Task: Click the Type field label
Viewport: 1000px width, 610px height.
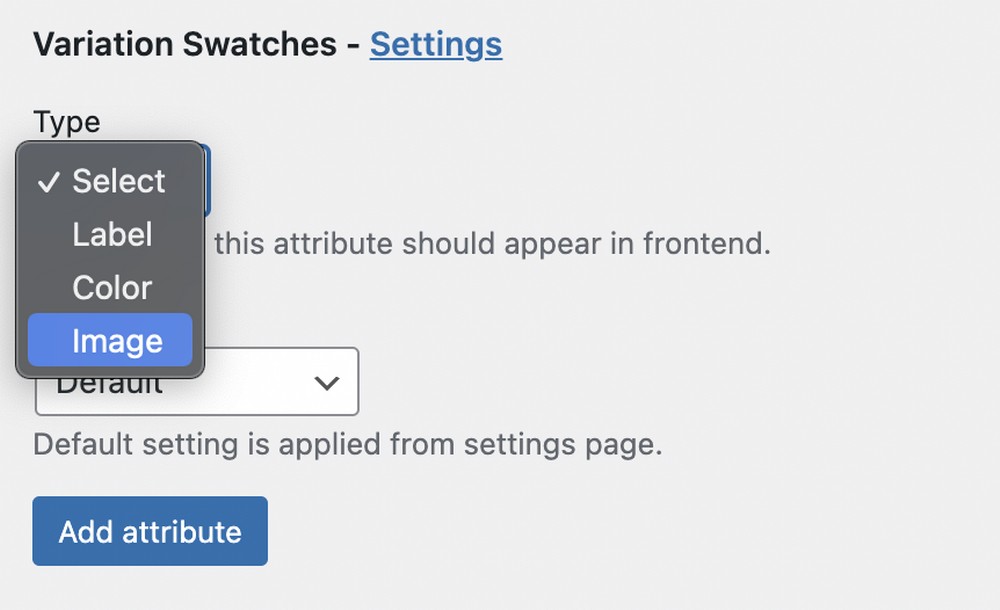Action: pyautogui.click(x=67, y=122)
